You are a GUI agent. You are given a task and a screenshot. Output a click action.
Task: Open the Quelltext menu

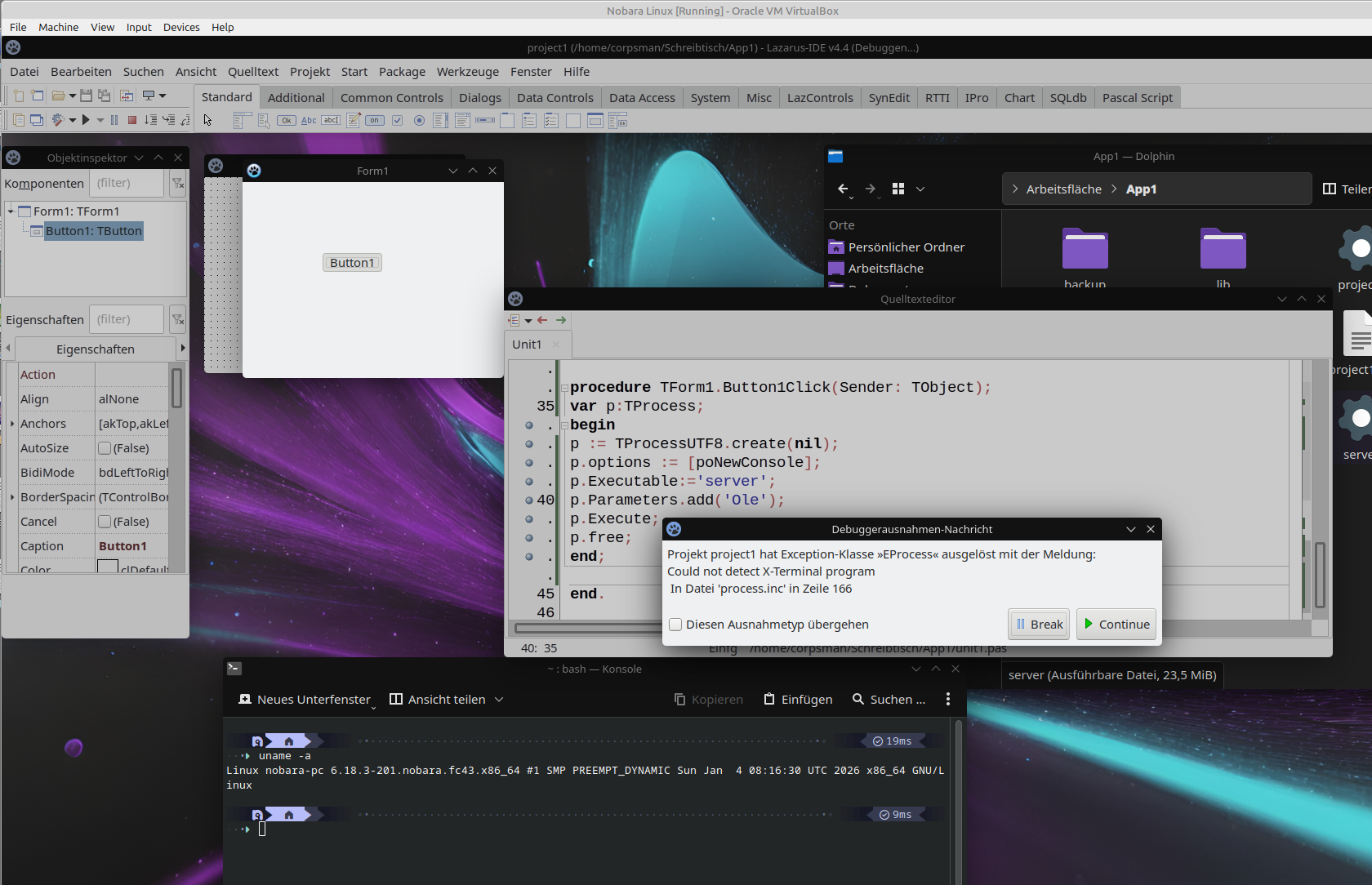pyautogui.click(x=253, y=72)
